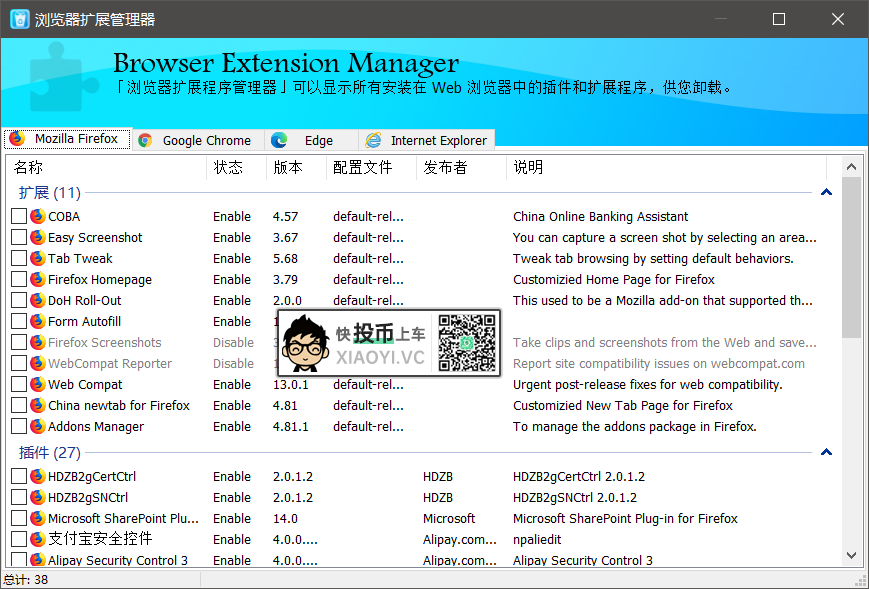Click the Chrome logo on the Google Chrome tab

click(145, 140)
